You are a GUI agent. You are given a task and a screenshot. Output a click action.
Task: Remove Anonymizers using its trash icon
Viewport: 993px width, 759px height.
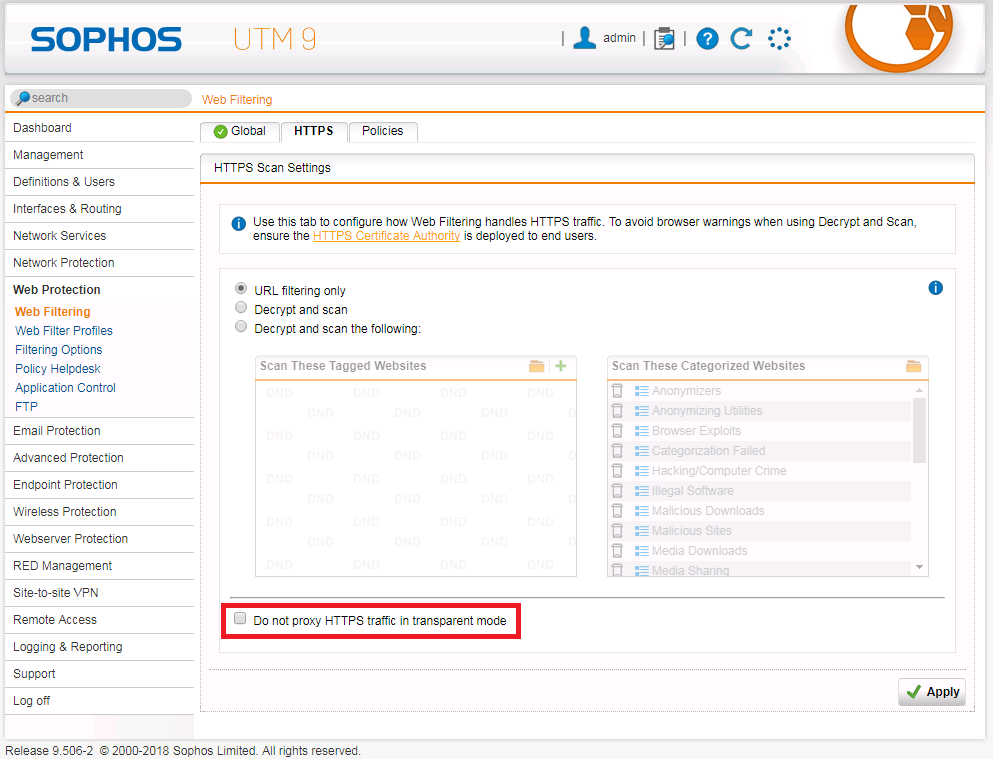coord(617,391)
